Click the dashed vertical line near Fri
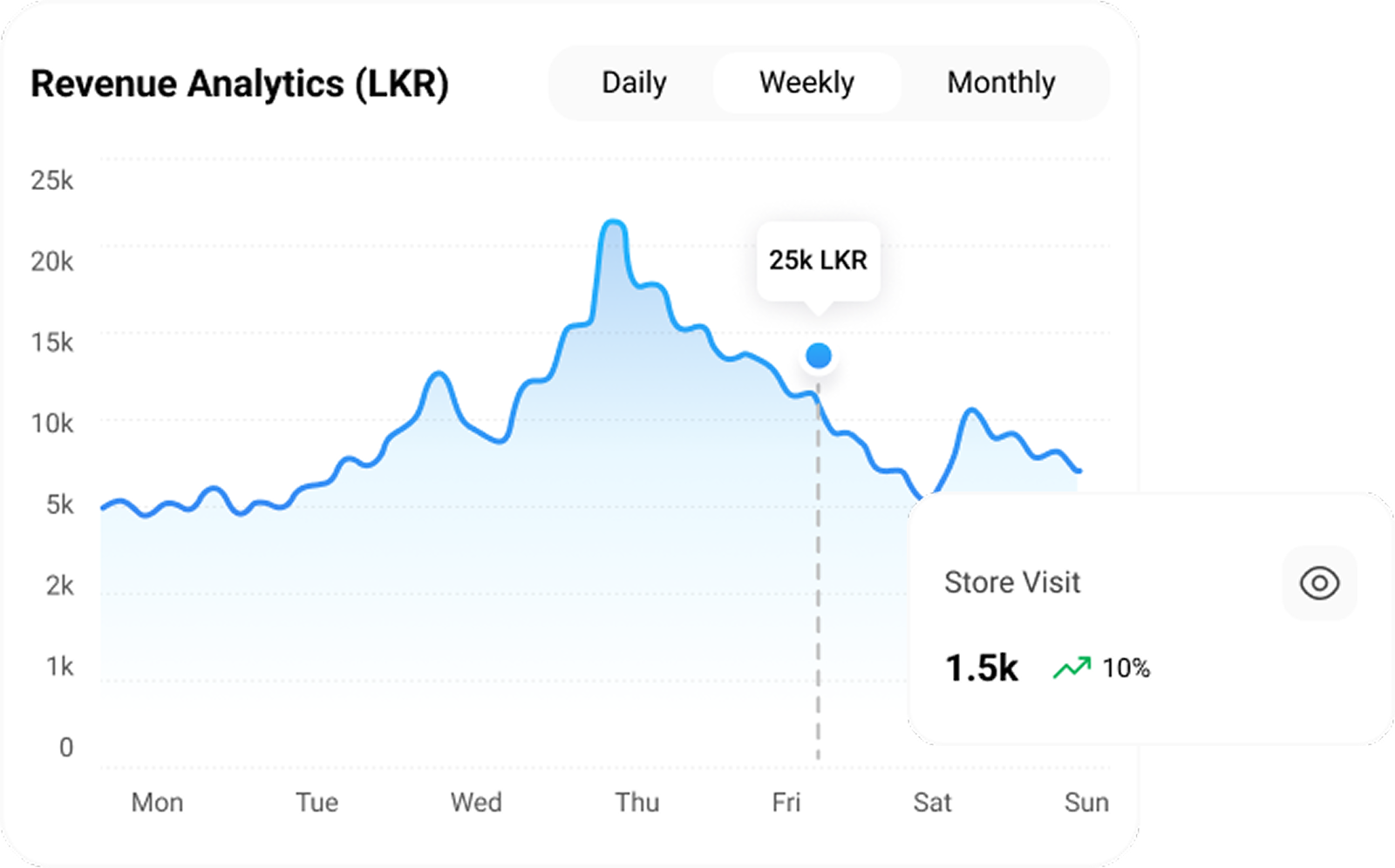1395x868 pixels. point(818,566)
